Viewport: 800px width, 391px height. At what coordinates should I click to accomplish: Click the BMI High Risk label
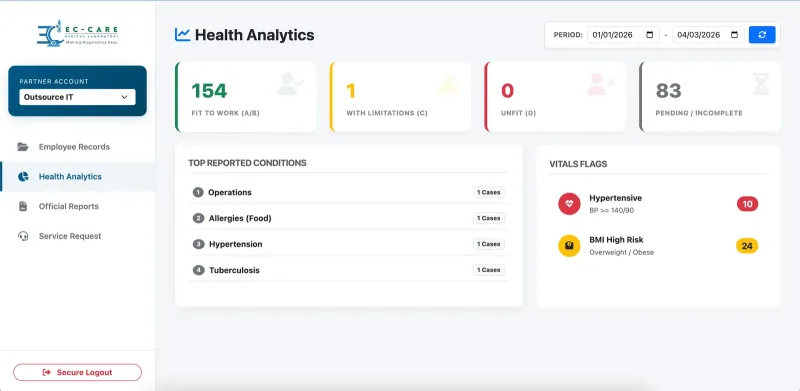[616, 240]
